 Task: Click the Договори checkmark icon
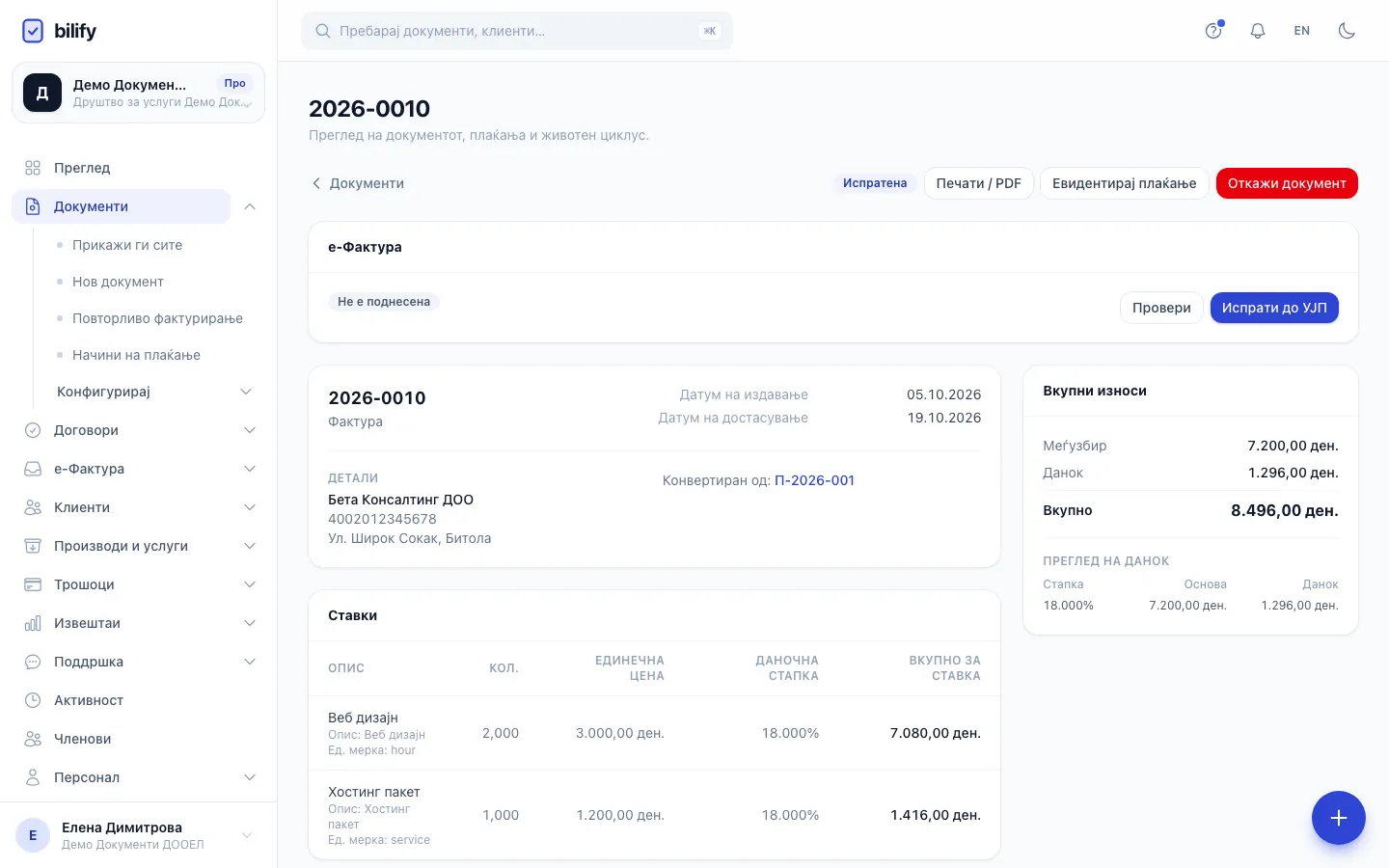coord(33,430)
